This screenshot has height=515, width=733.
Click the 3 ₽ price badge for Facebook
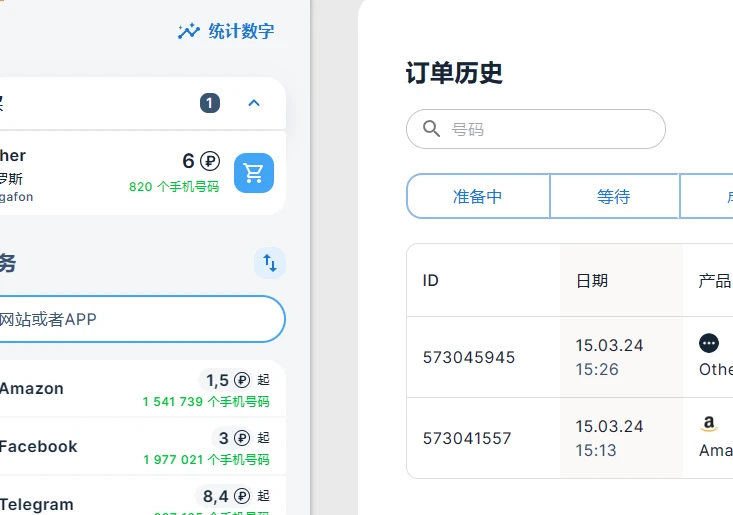(230, 438)
